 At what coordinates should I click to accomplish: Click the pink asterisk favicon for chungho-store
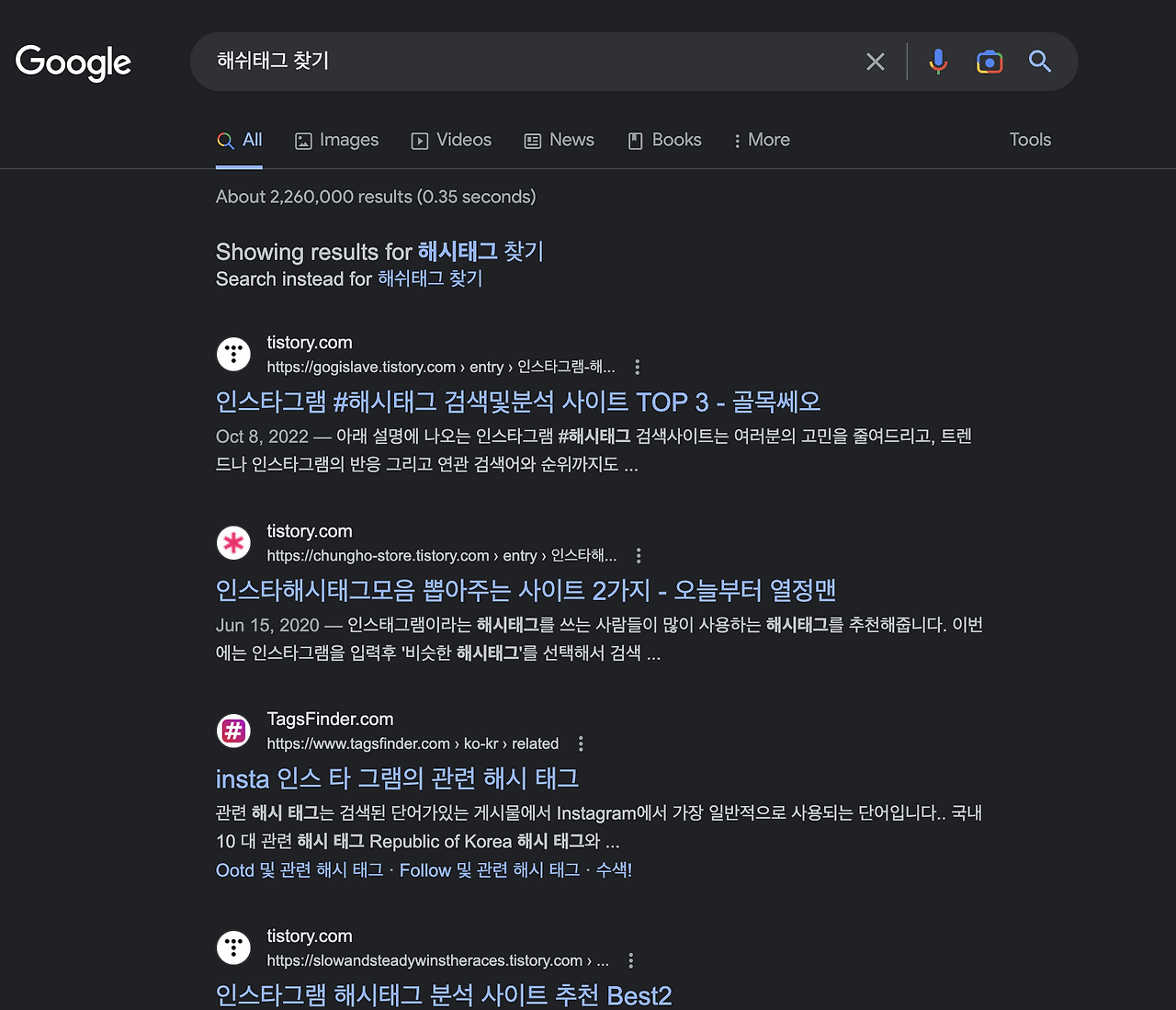[233, 542]
